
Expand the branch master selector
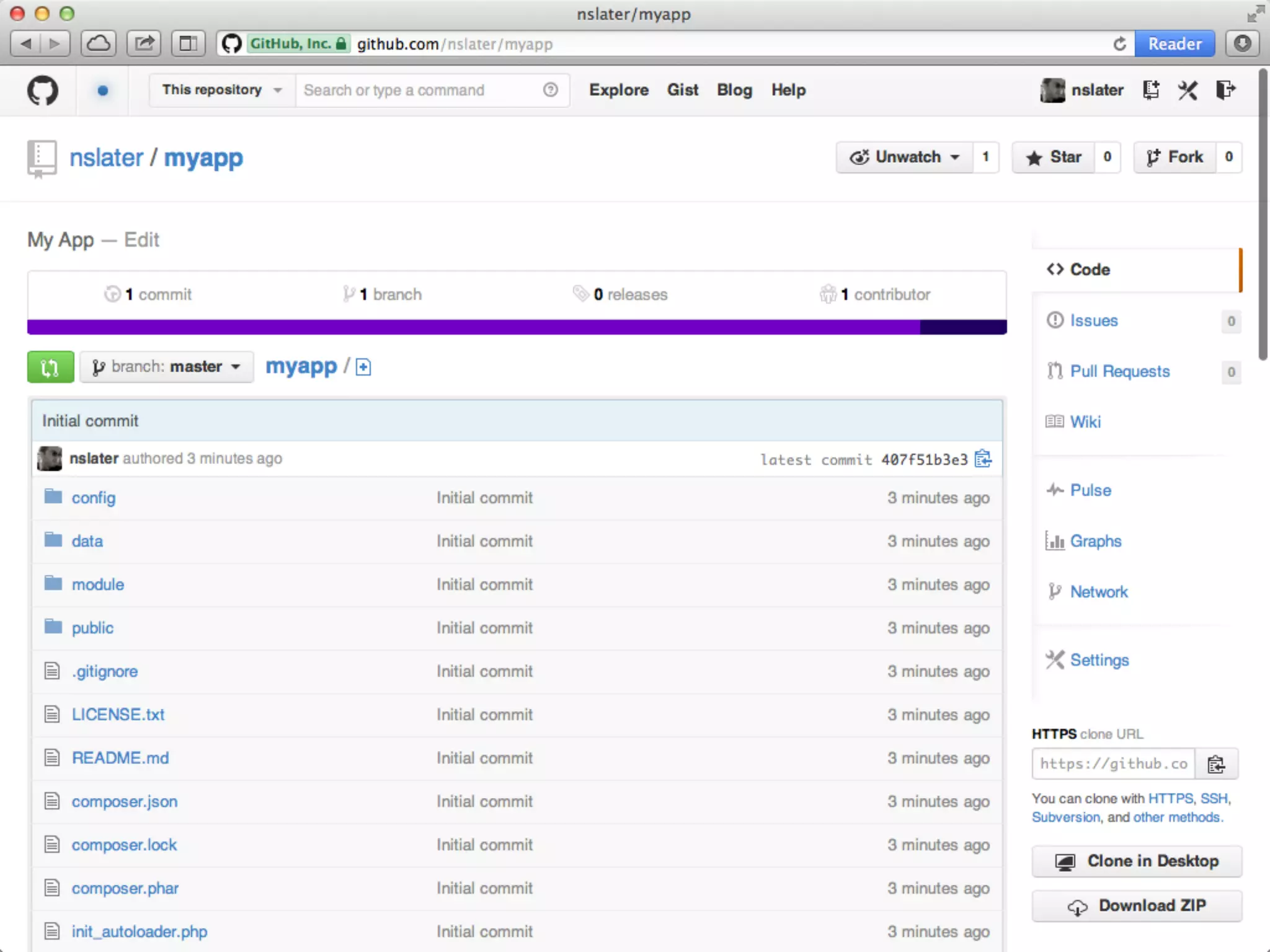166,367
